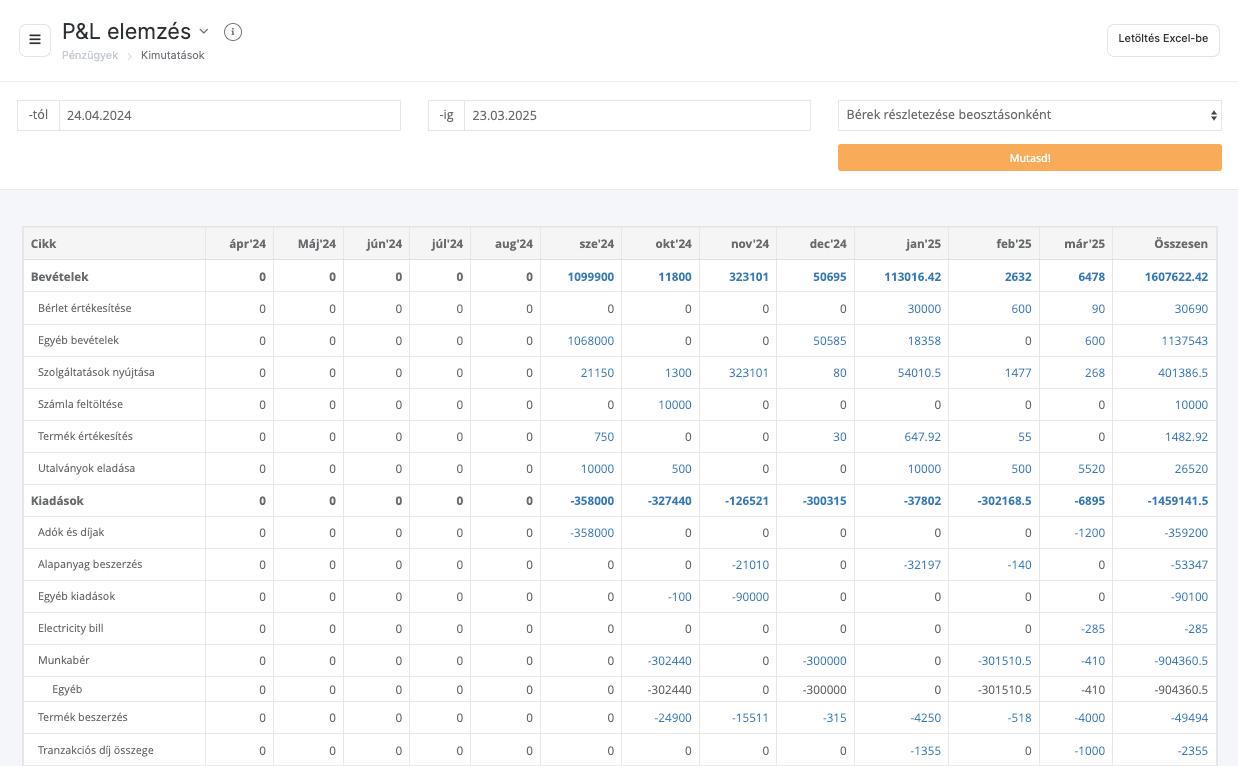Open the Bérek részletezése beosztásonként dropdown
The width and height of the screenshot is (1238, 766).
click(1029, 115)
